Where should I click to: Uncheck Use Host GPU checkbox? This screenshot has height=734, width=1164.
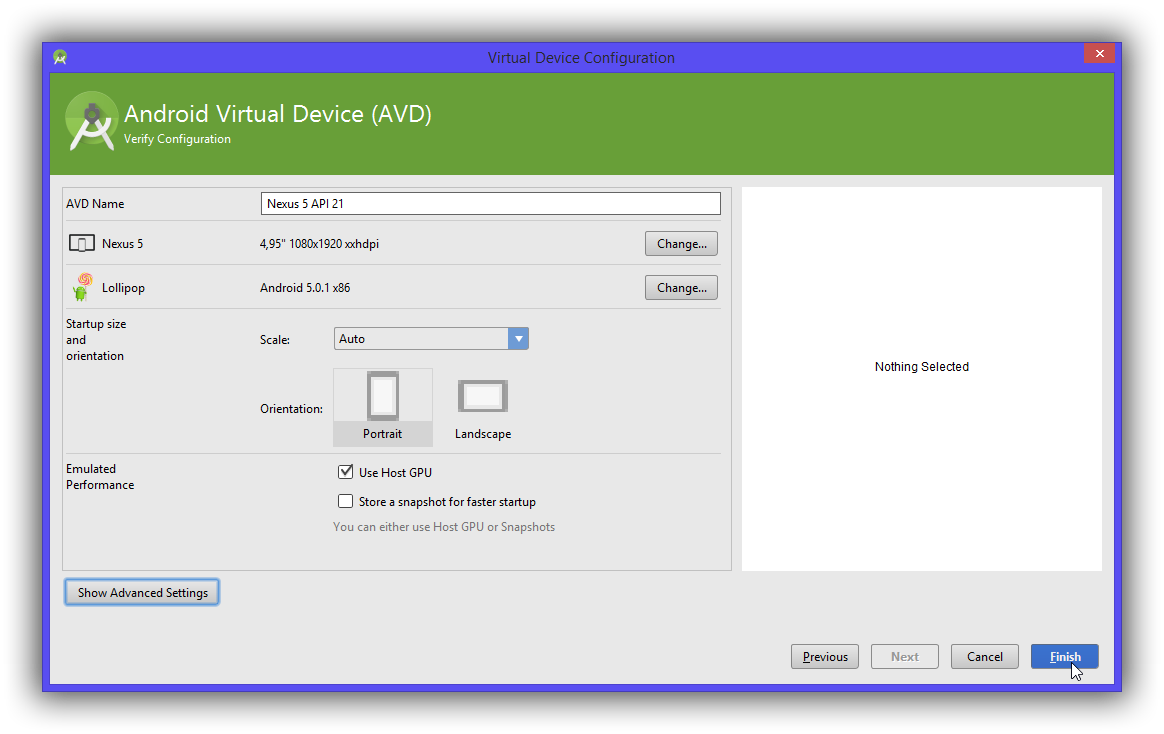click(x=345, y=472)
